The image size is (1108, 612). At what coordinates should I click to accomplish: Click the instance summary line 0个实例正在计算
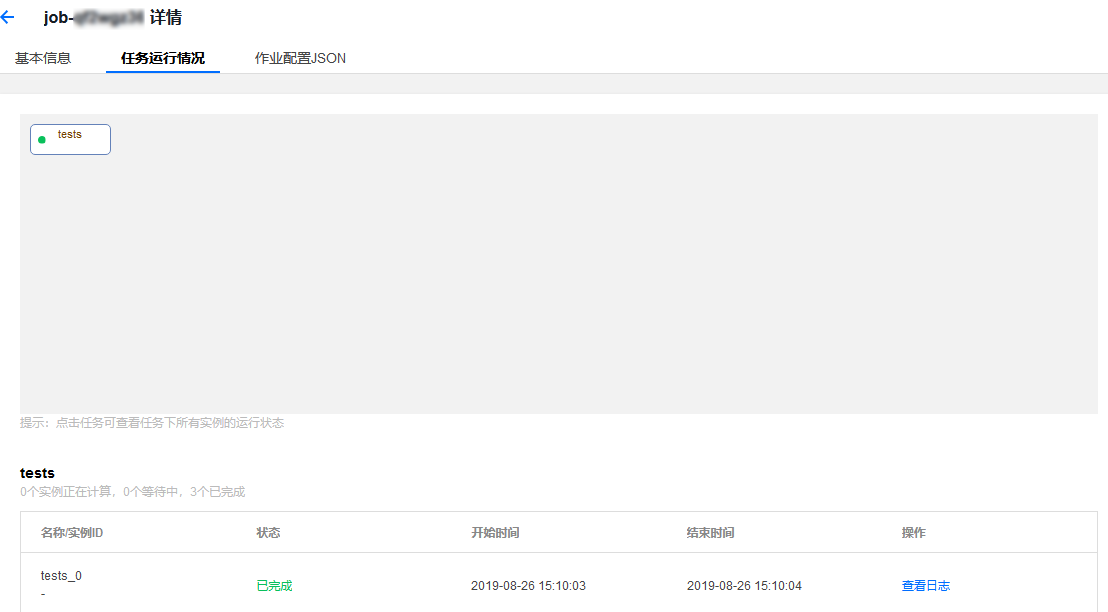(x=133, y=492)
